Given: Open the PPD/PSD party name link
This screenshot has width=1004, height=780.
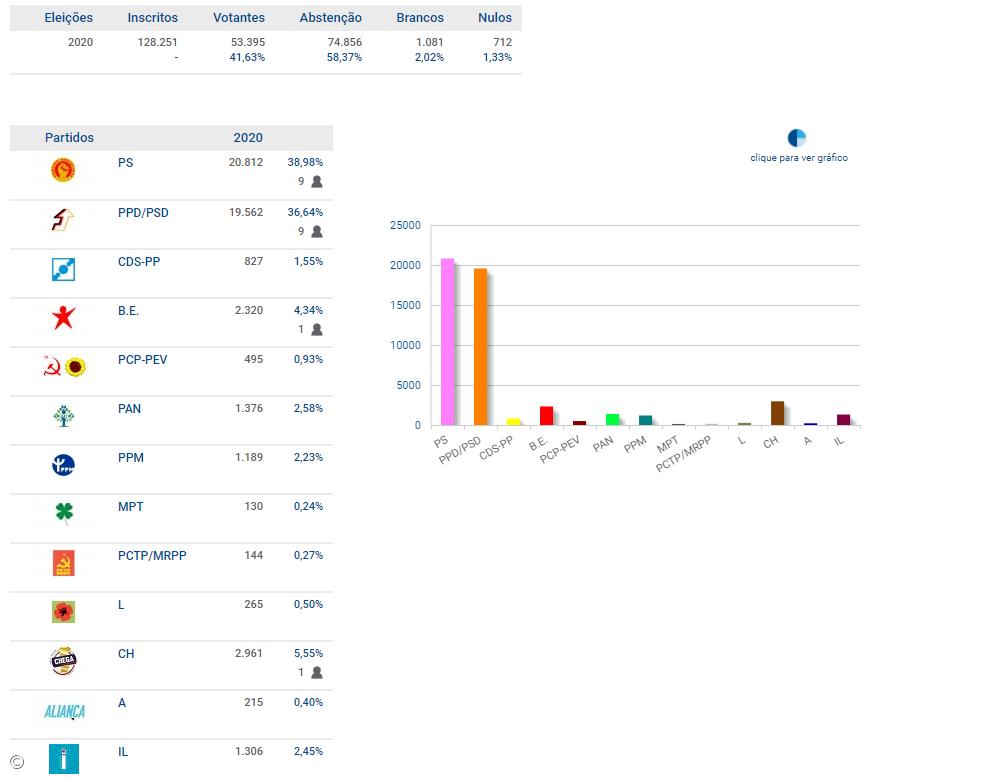Looking at the screenshot, I should point(143,212).
